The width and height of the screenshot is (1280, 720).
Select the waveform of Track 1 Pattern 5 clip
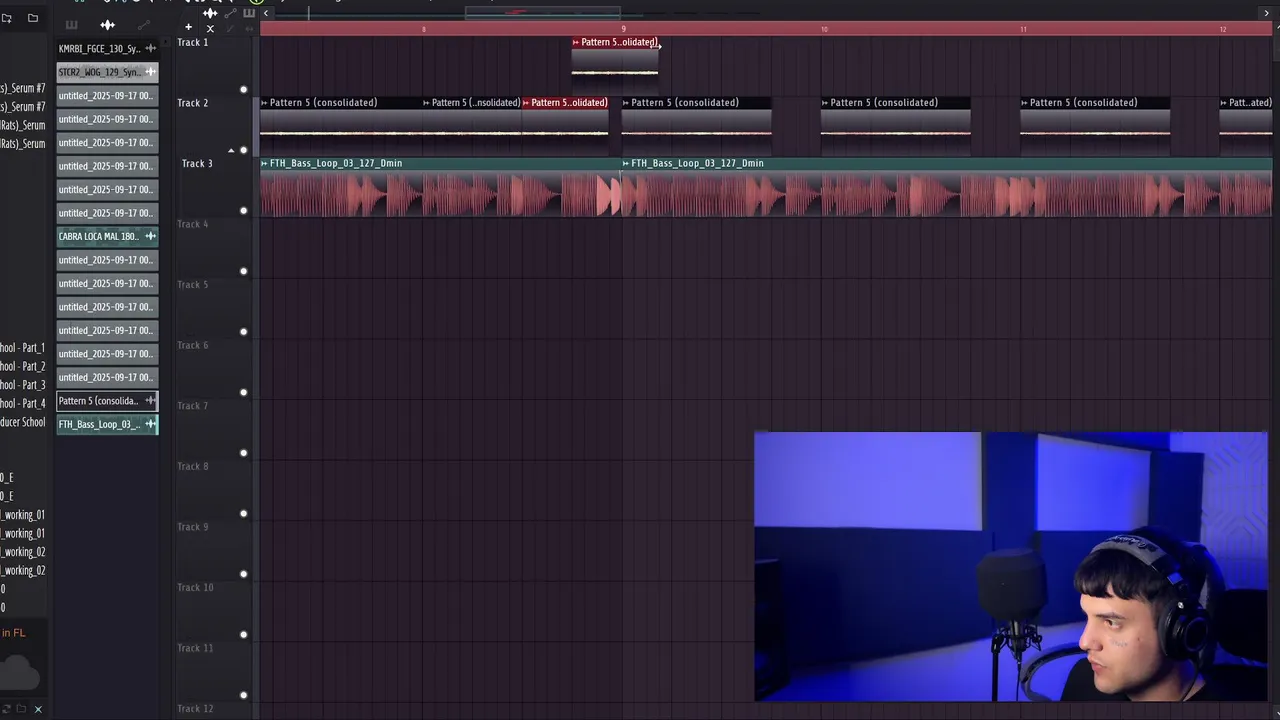615,72
